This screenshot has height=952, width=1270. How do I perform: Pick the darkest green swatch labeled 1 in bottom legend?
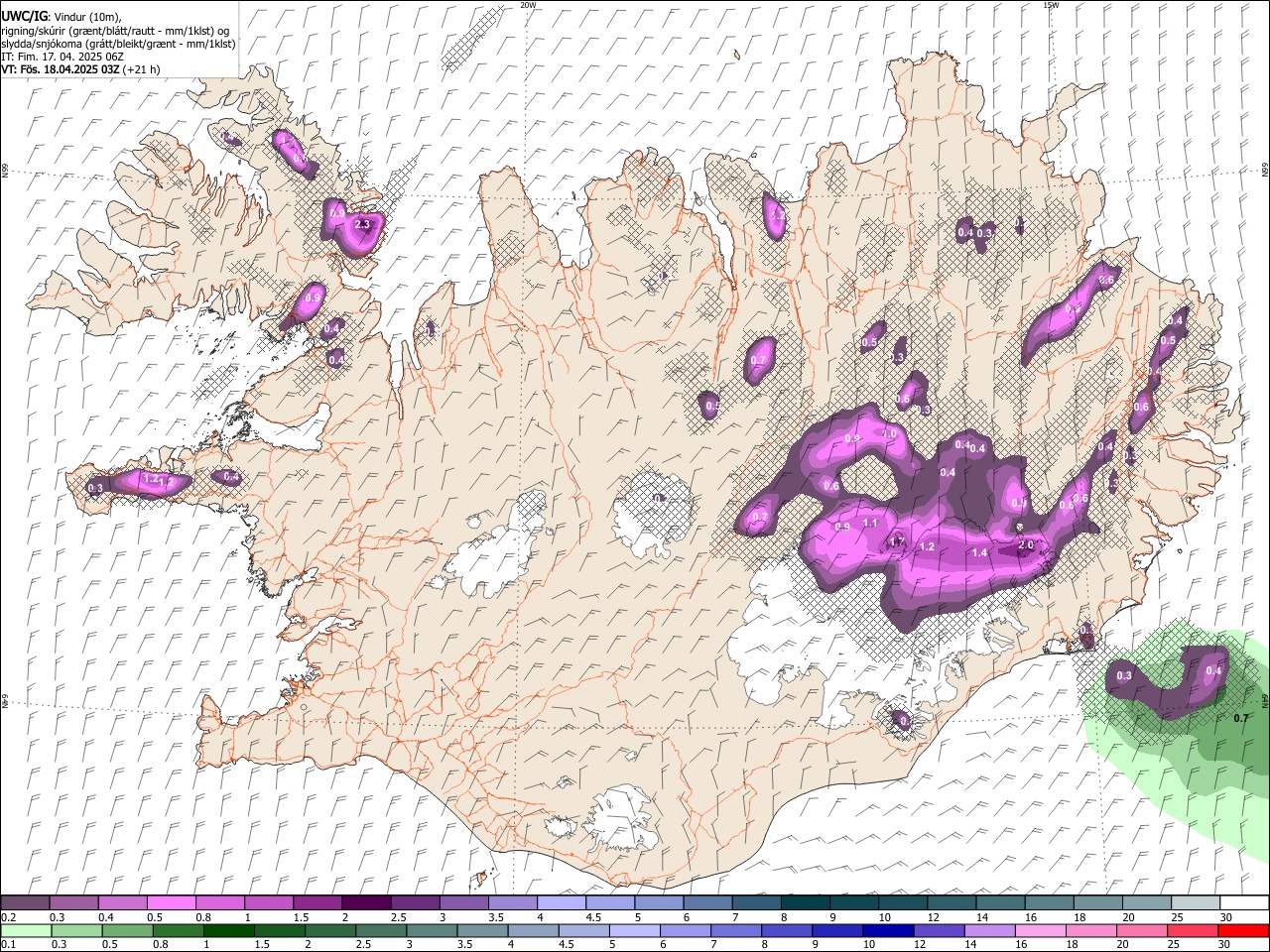228,930
